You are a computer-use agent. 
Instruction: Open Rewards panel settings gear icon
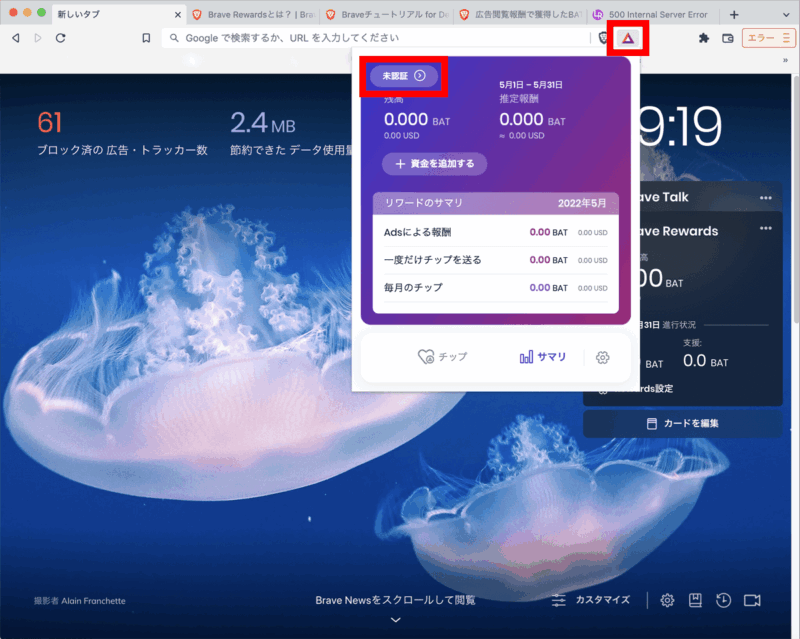pos(602,357)
